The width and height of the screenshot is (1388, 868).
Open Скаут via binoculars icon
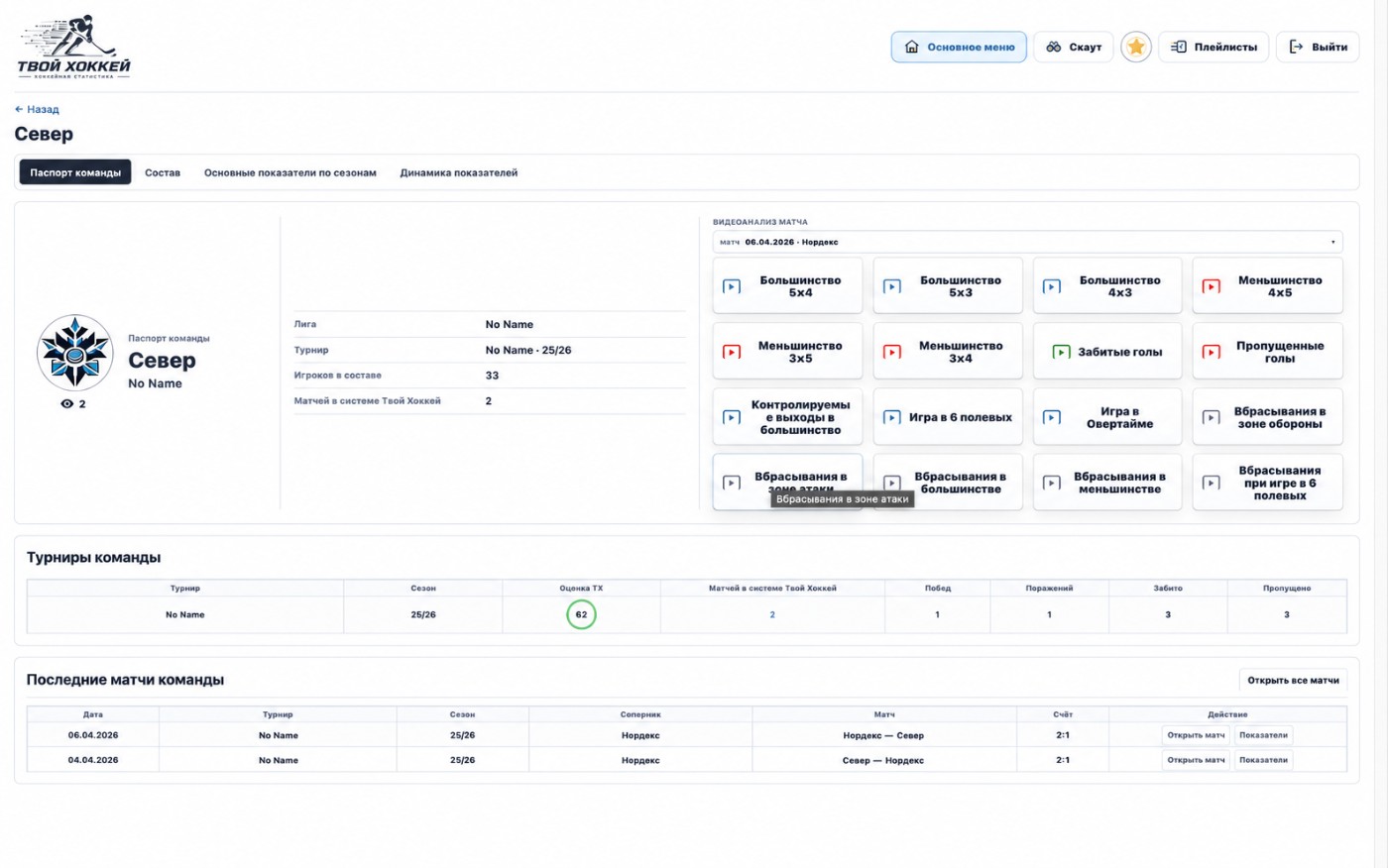[x=1054, y=47]
